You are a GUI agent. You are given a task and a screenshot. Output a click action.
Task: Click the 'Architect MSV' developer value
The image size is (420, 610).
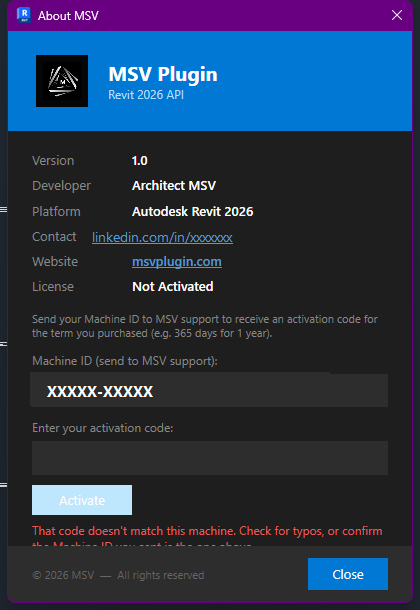(x=174, y=186)
